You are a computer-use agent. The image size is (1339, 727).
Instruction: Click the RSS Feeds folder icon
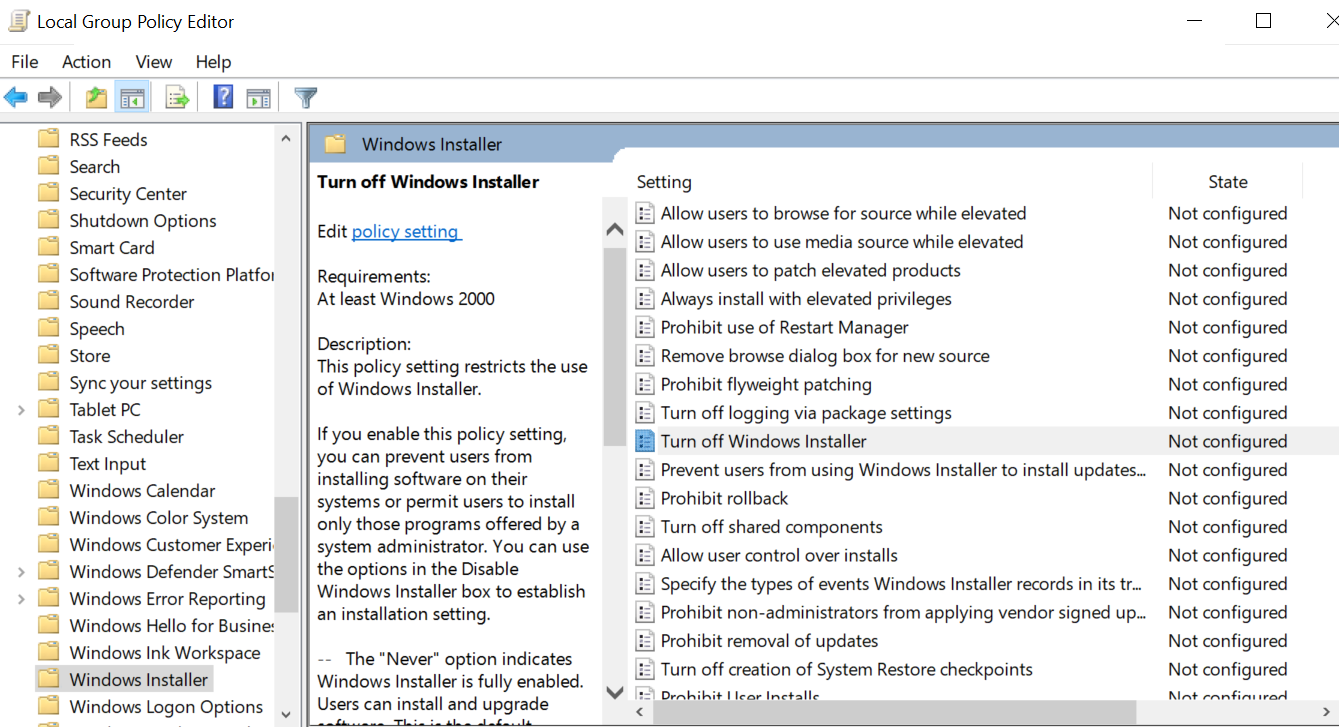click(x=48, y=139)
